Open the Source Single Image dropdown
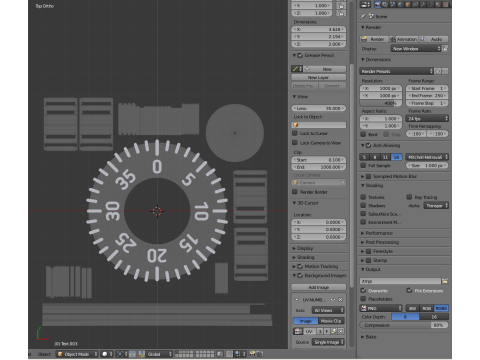This screenshot has width=480, height=360. (328, 342)
